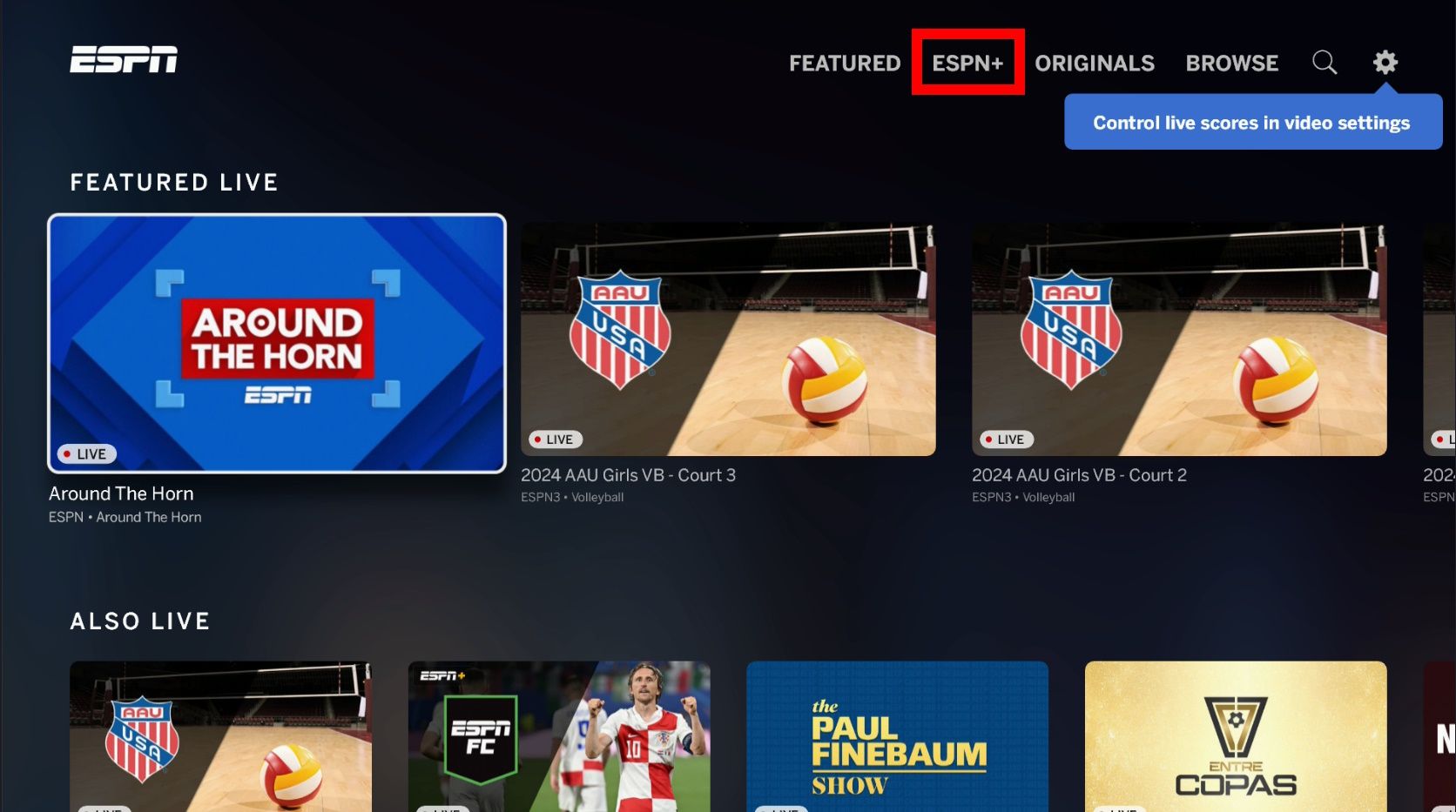The image size is (1456, 812).
Task: Click the 'Around The Horn' title text
Action: click(121, 493)
